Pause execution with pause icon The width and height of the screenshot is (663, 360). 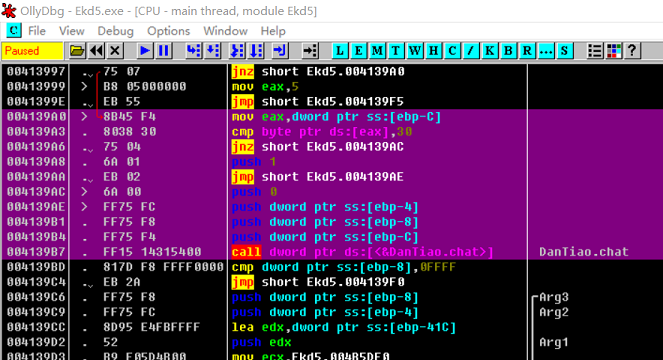(x=164, y=51)
